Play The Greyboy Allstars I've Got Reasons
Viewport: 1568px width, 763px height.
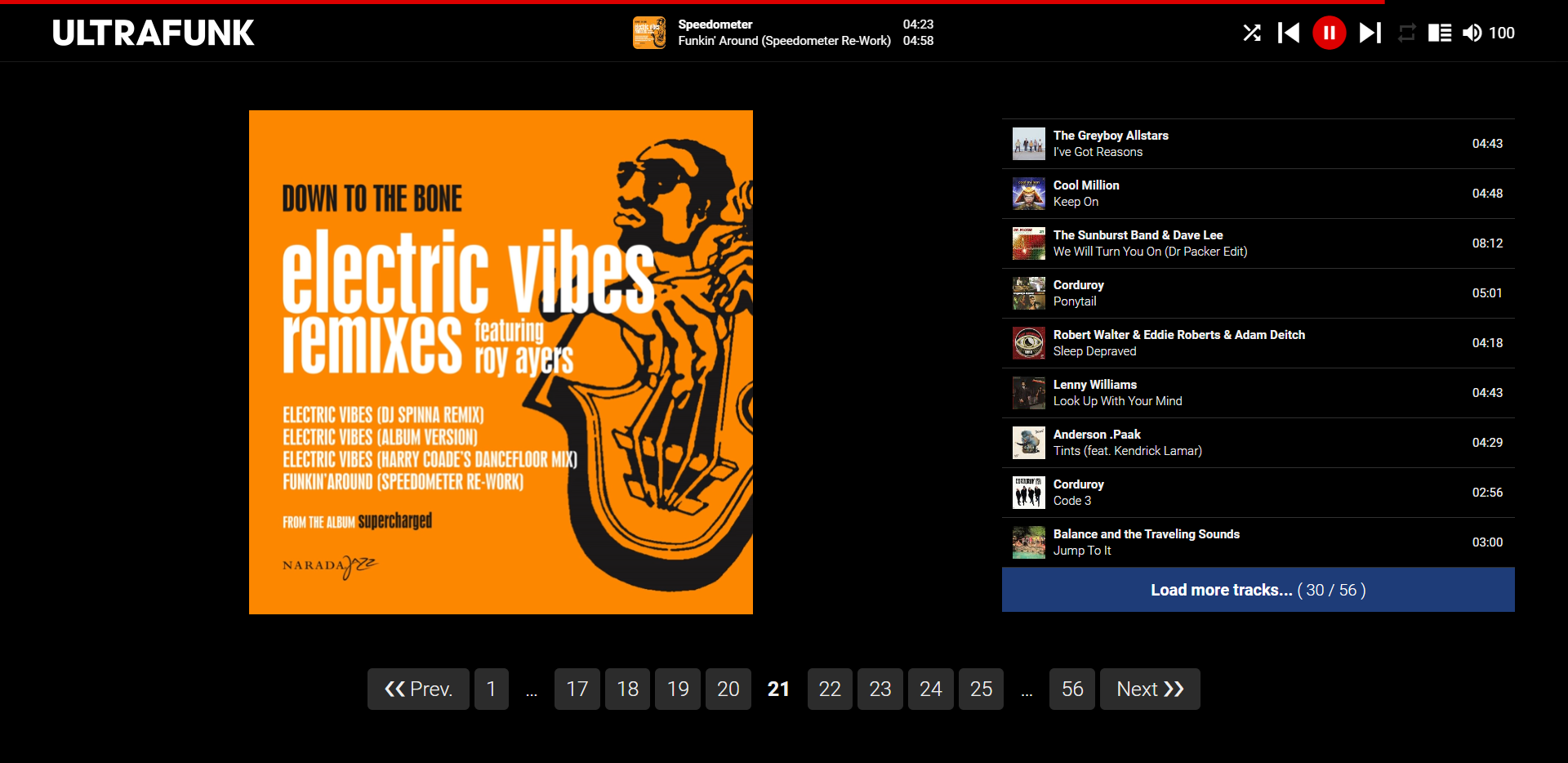click(x=1258, y=144)
